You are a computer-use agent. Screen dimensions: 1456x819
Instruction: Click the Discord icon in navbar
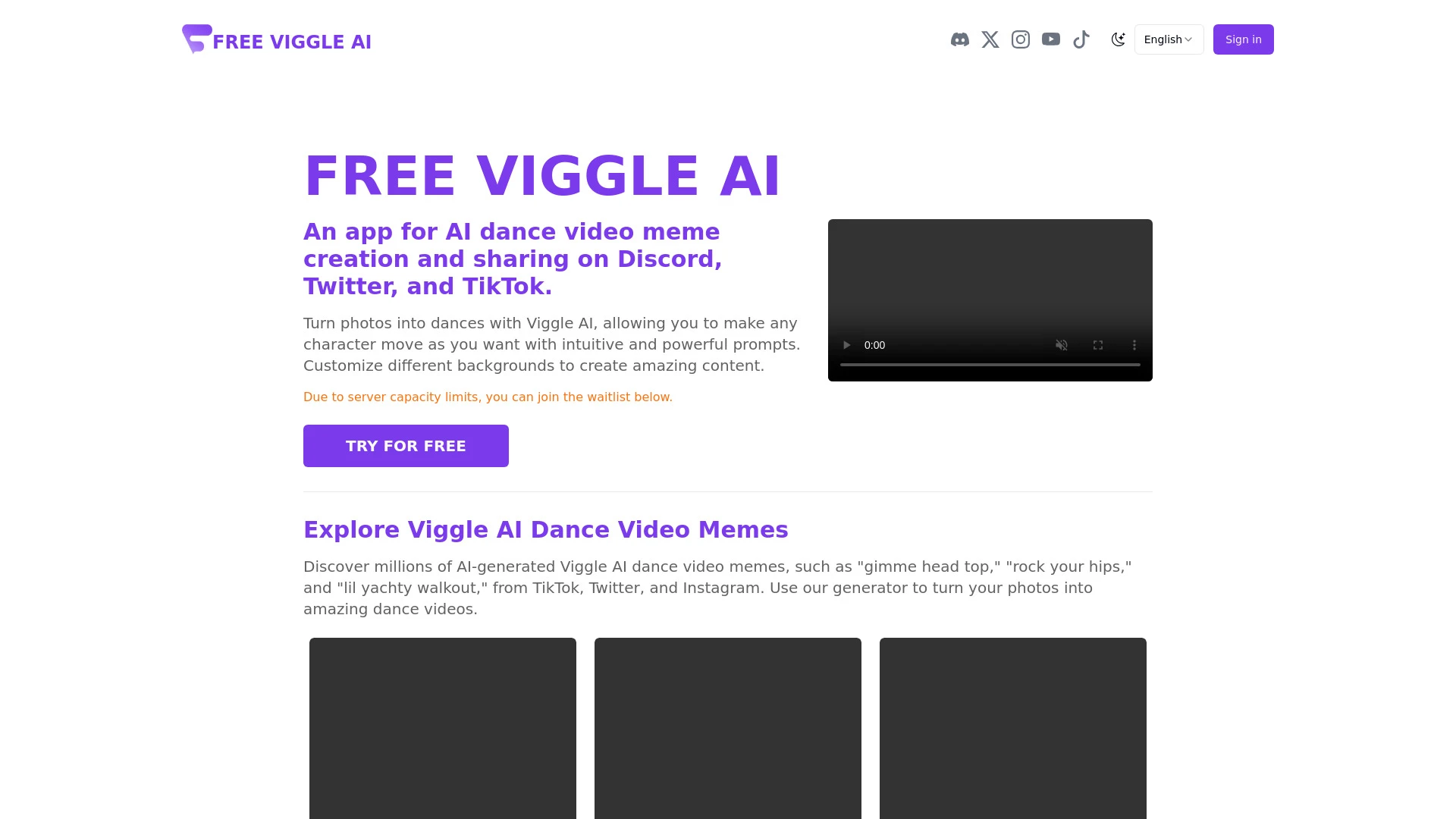coord(960,39)
